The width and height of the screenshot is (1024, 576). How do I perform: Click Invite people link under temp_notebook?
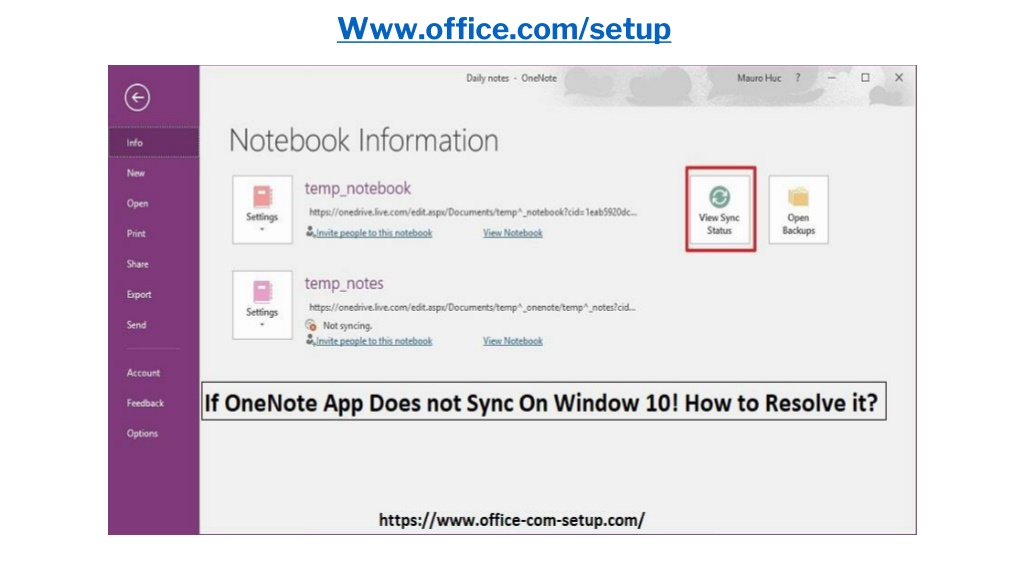pos(374,233)
